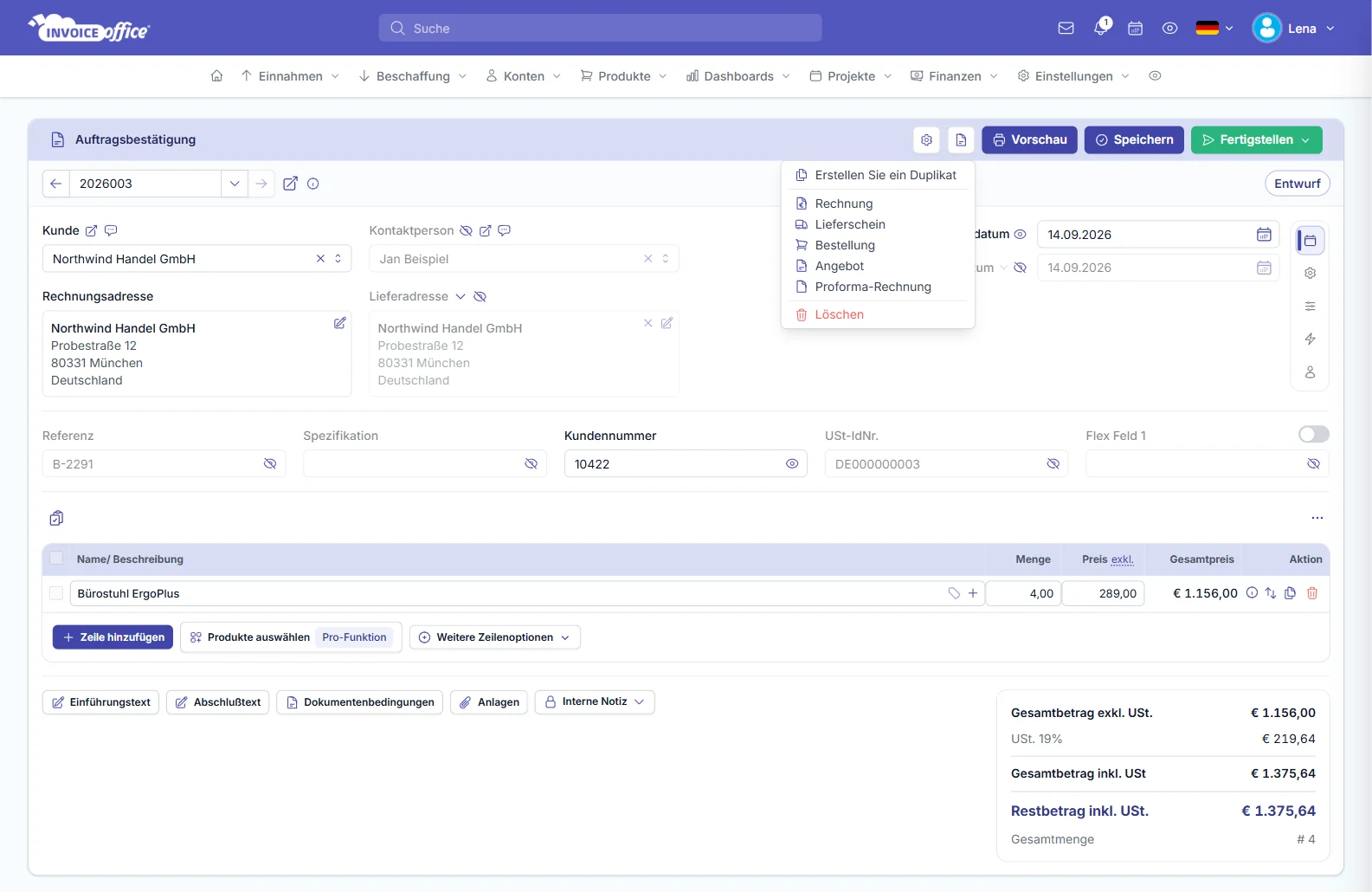Click the Speichern button
Screen dimensions: 1372x892
(x=1134, y=139)
